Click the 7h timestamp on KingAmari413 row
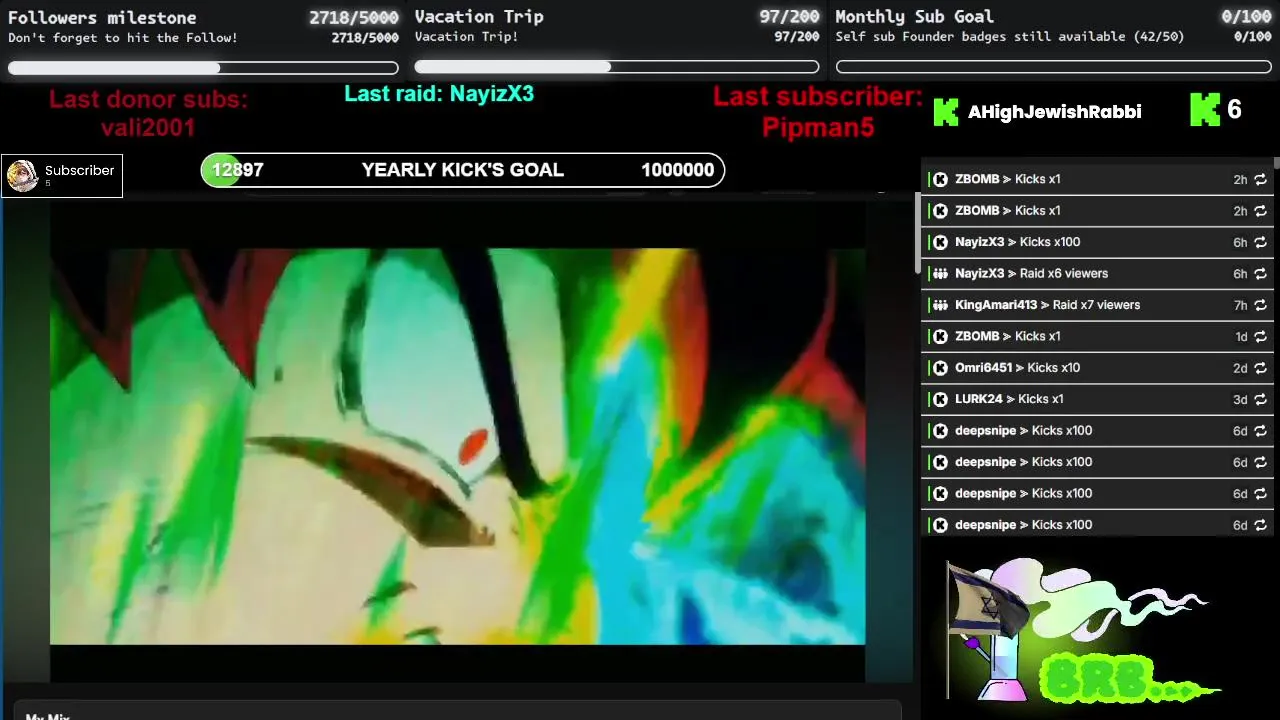This screenshot has width=1280, height=720. tap(1240, 305)
